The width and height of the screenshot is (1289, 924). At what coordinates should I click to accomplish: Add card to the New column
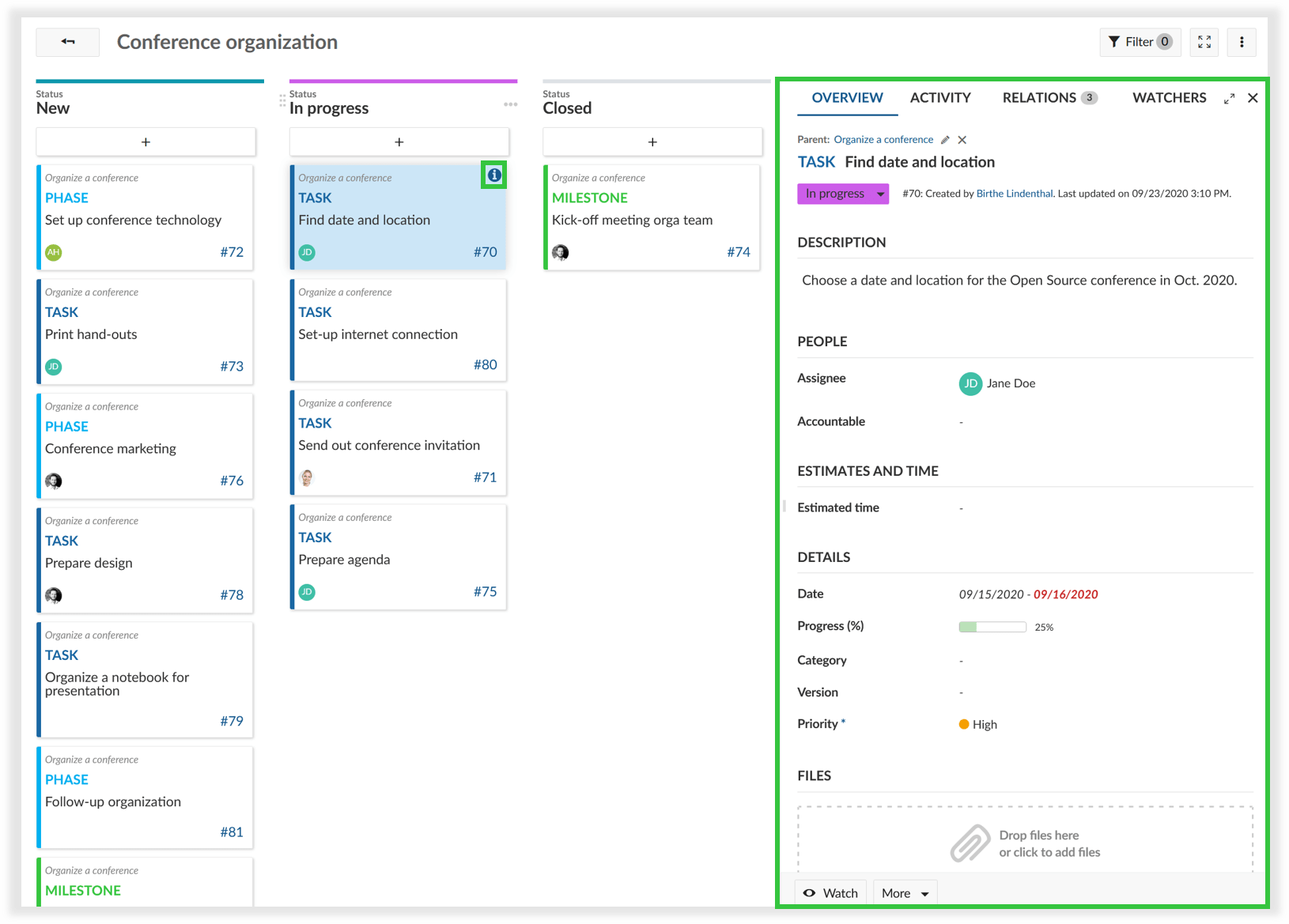click(x=146, y=142)
